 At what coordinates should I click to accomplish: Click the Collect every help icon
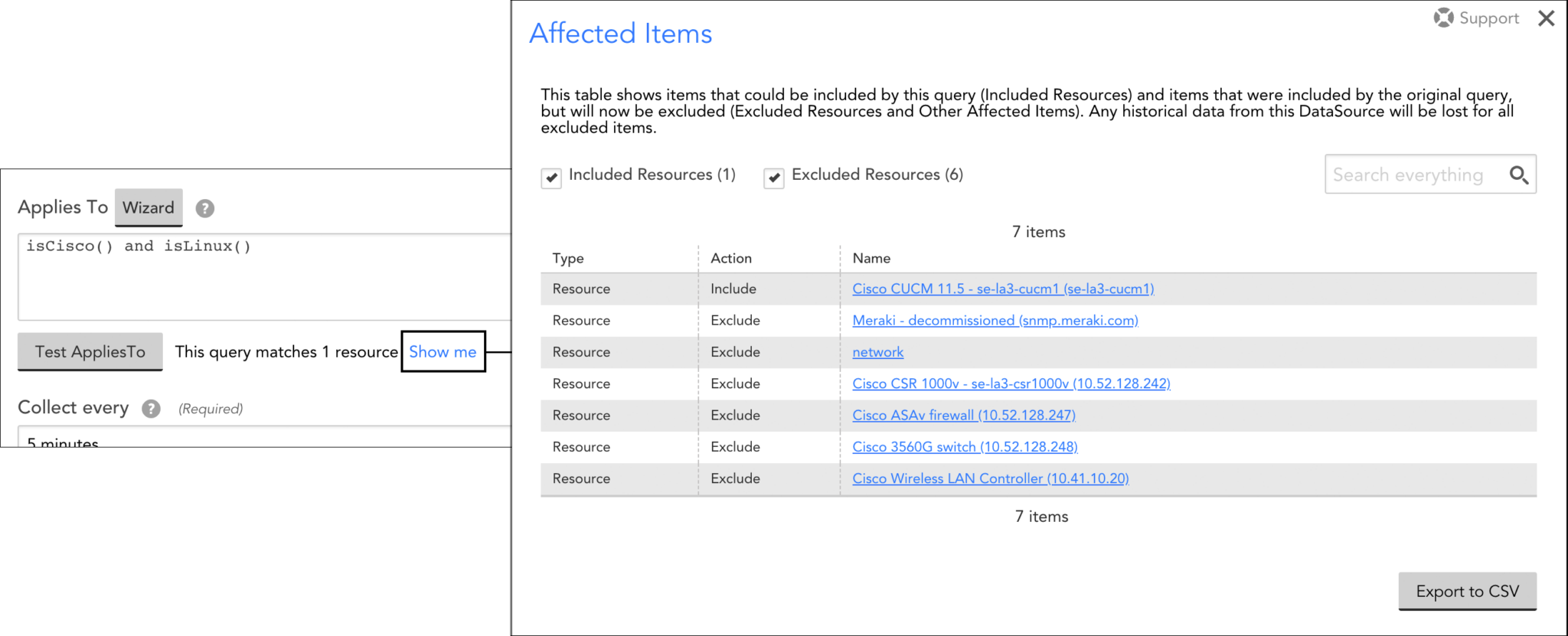pos(151,409)
